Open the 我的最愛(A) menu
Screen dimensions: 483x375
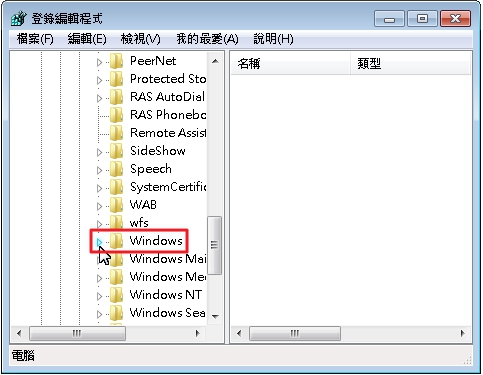(207, 39)
